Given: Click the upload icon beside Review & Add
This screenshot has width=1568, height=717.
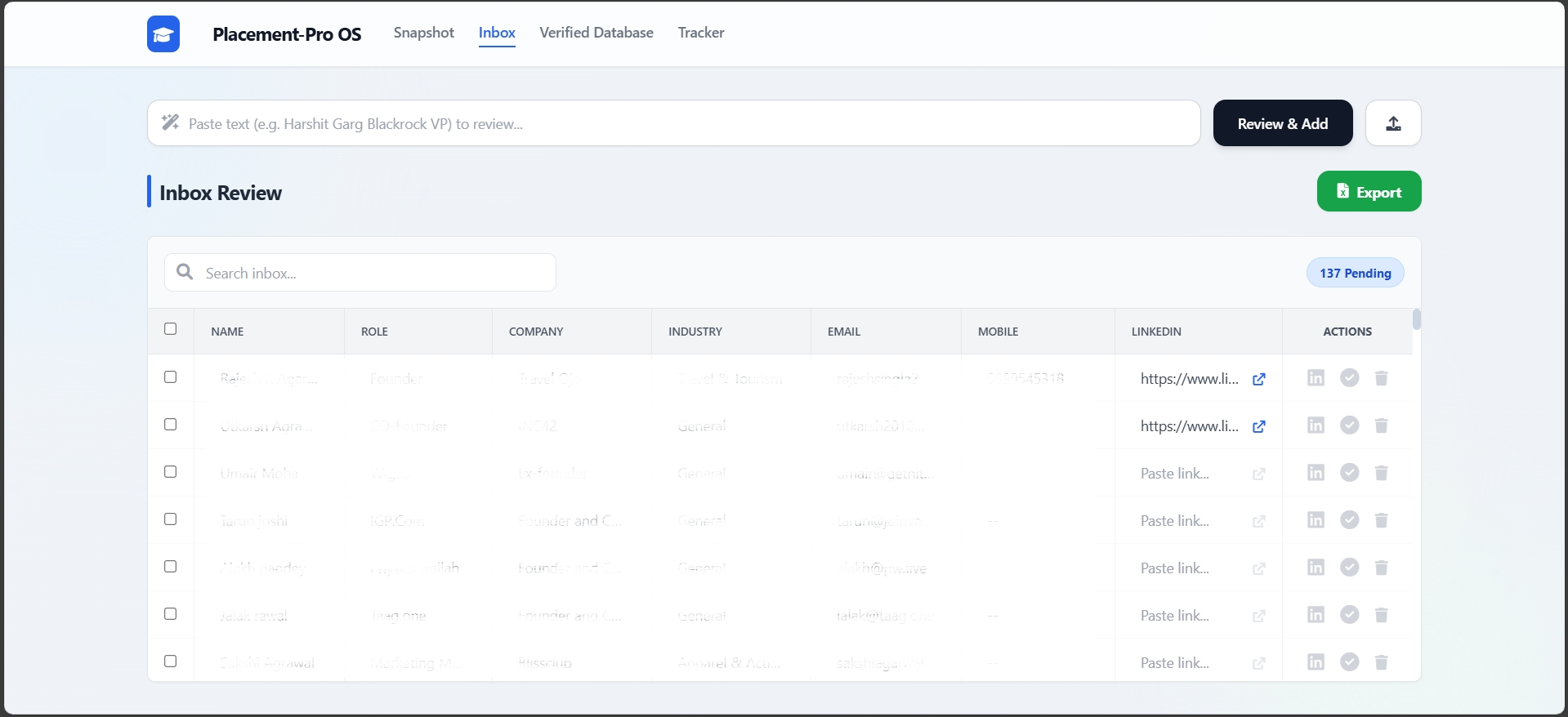Looking at the screenshot, I should [1393, 123].
